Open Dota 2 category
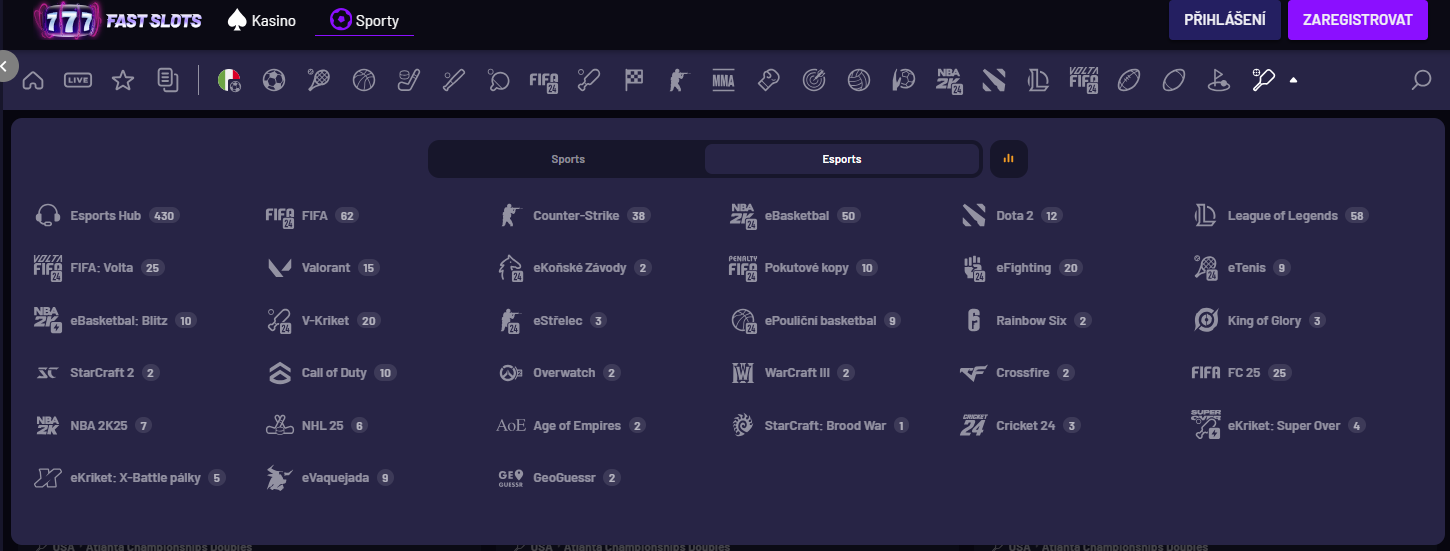 [1011, 215]
